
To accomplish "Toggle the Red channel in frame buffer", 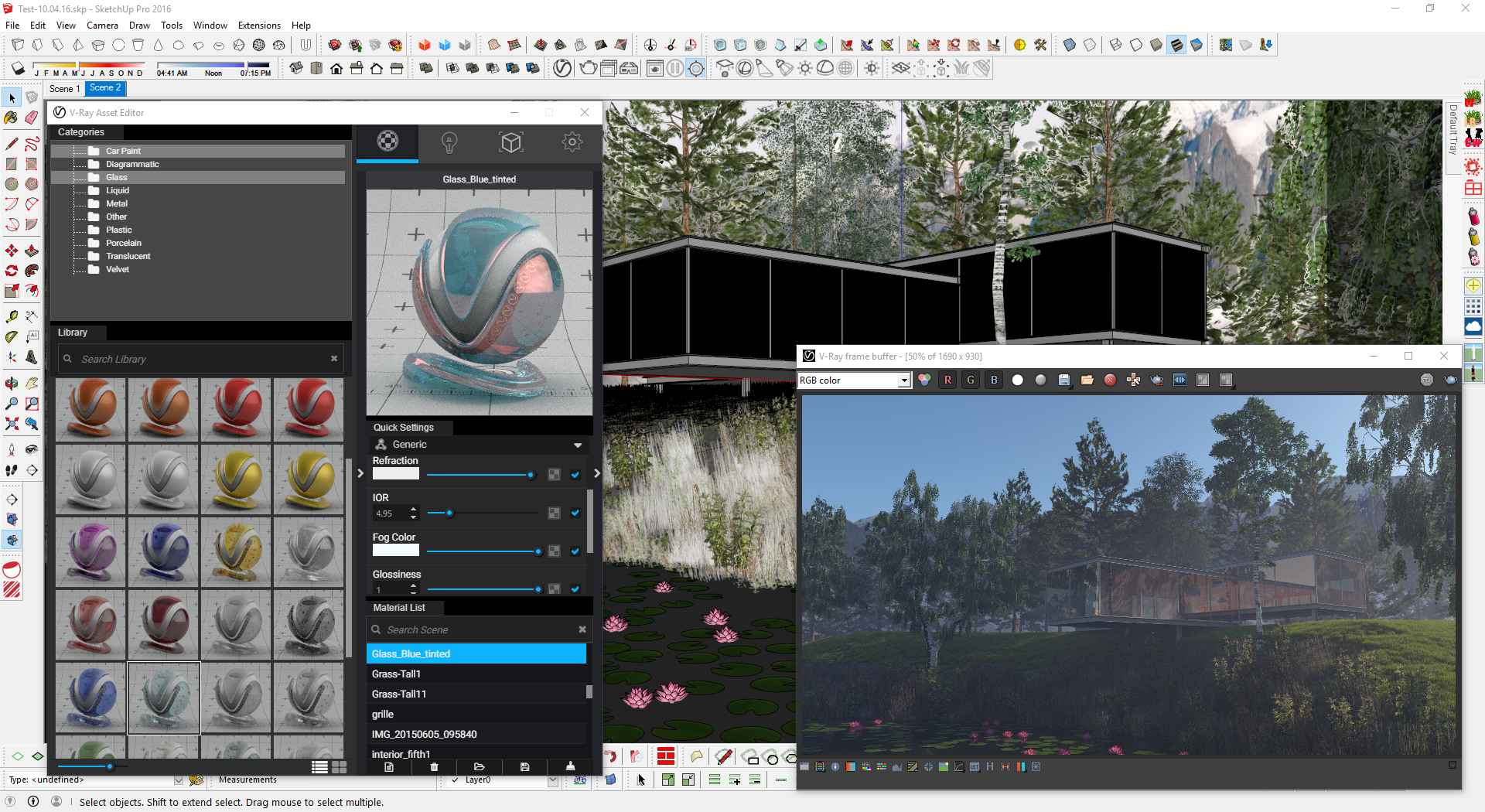I will (947, 380).
